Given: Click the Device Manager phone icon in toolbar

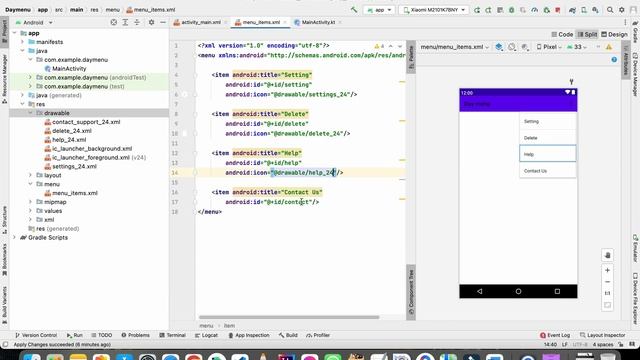Looking at the screenshot, I should coord(584,10).
